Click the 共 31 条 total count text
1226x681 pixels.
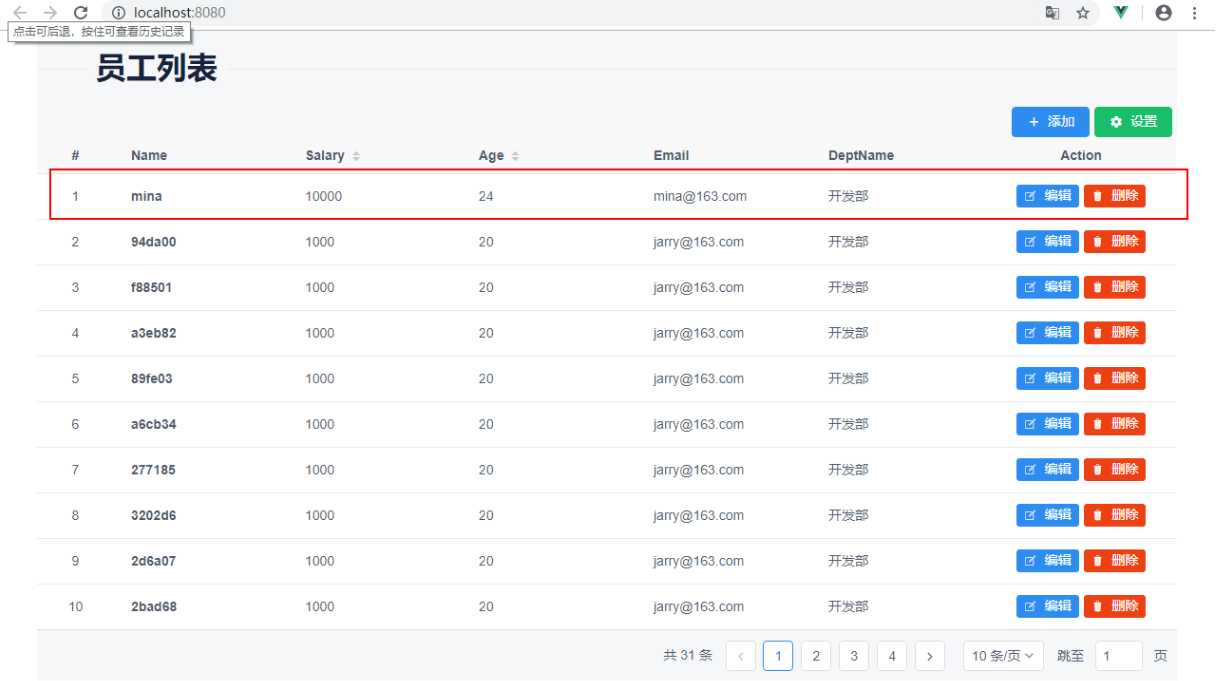[688, 656]
